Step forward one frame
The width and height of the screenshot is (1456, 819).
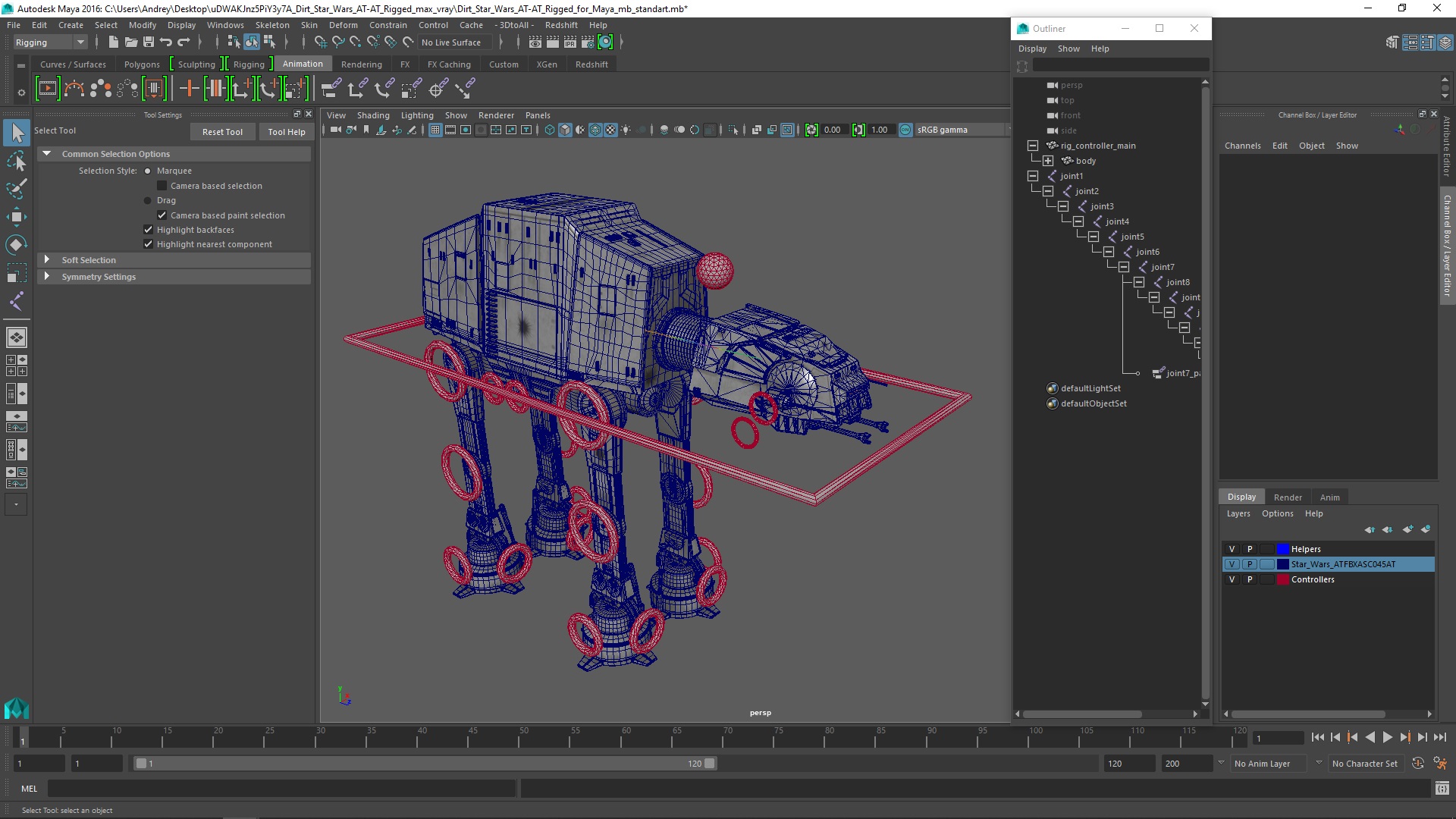(x=1422, y=737)
